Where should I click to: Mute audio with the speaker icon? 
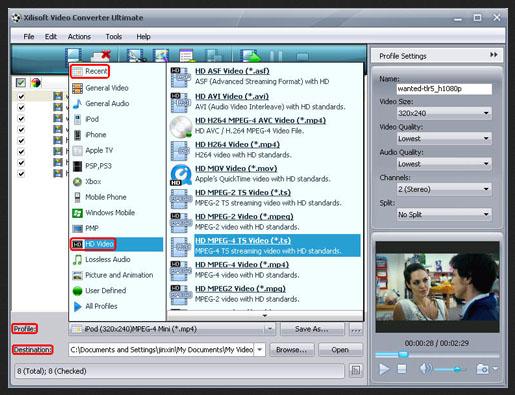click(x=425, y=369)
